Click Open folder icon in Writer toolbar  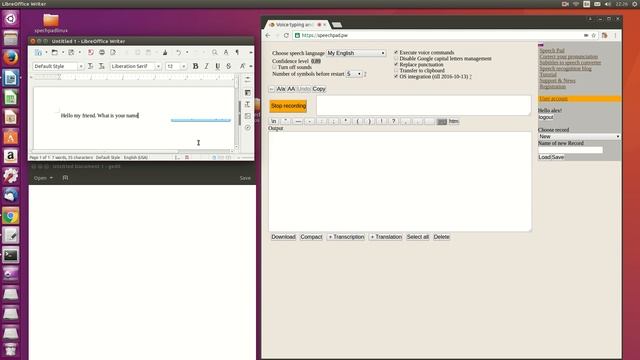[54, 52]
